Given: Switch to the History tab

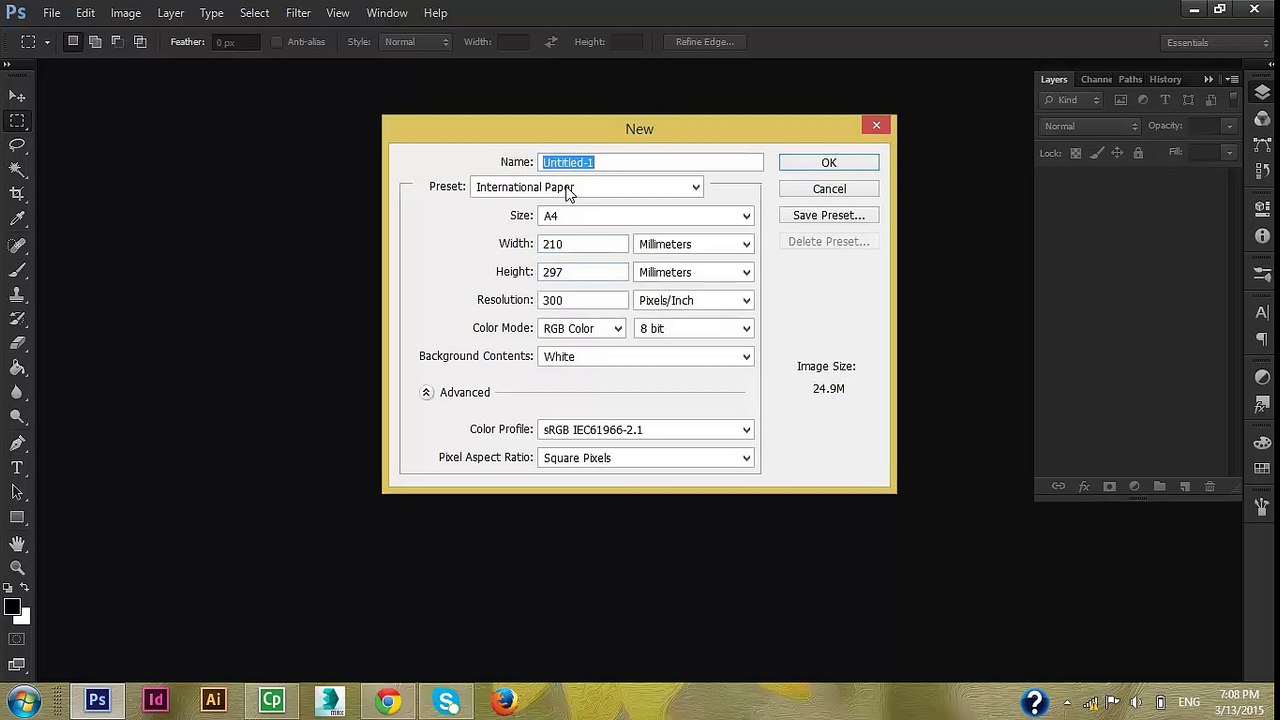Looking at the screenshot, I should click(x=1165, y=79).
